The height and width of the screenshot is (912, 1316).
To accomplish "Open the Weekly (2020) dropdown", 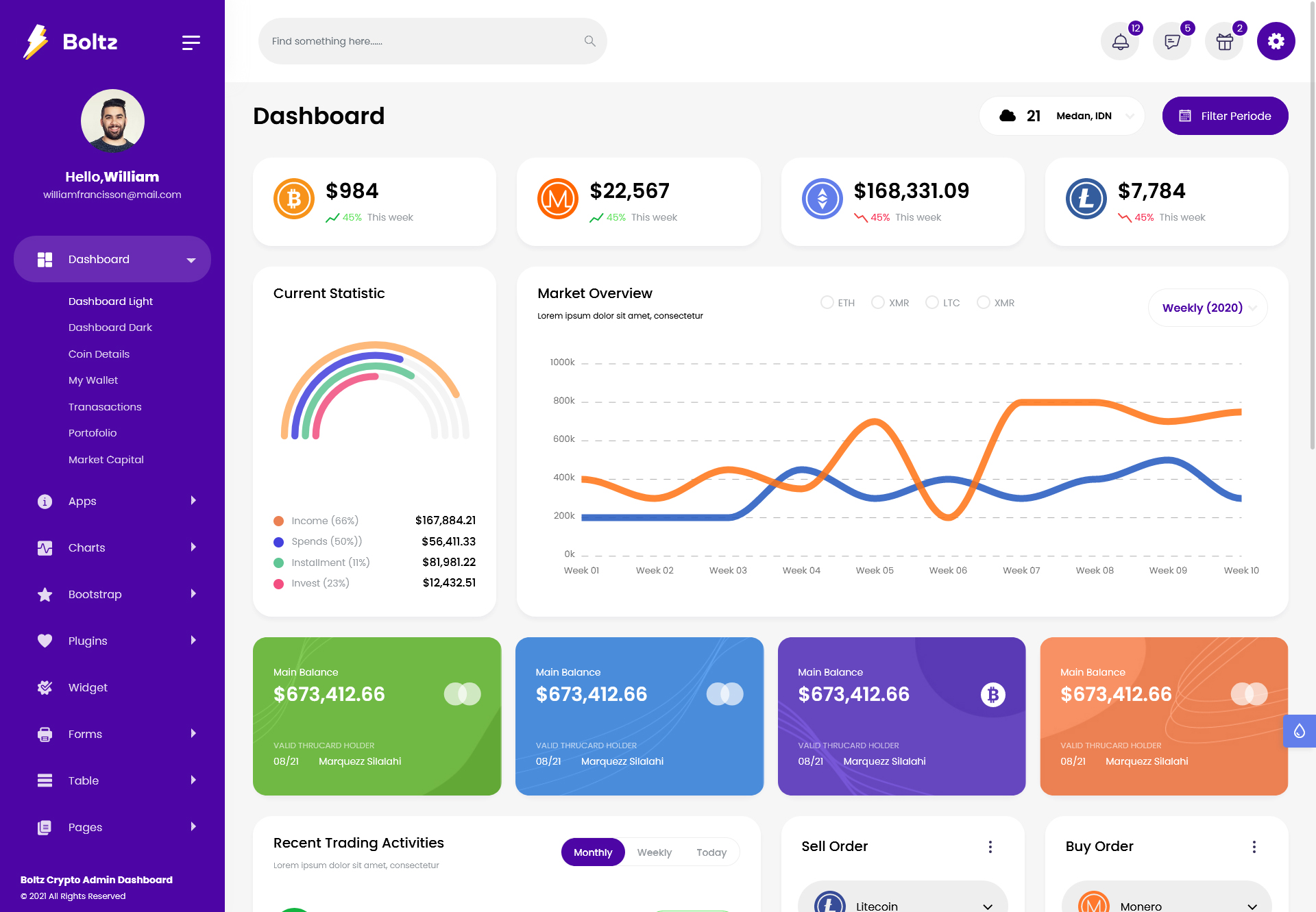I will pyautogui.click(x=1208, y=308).
